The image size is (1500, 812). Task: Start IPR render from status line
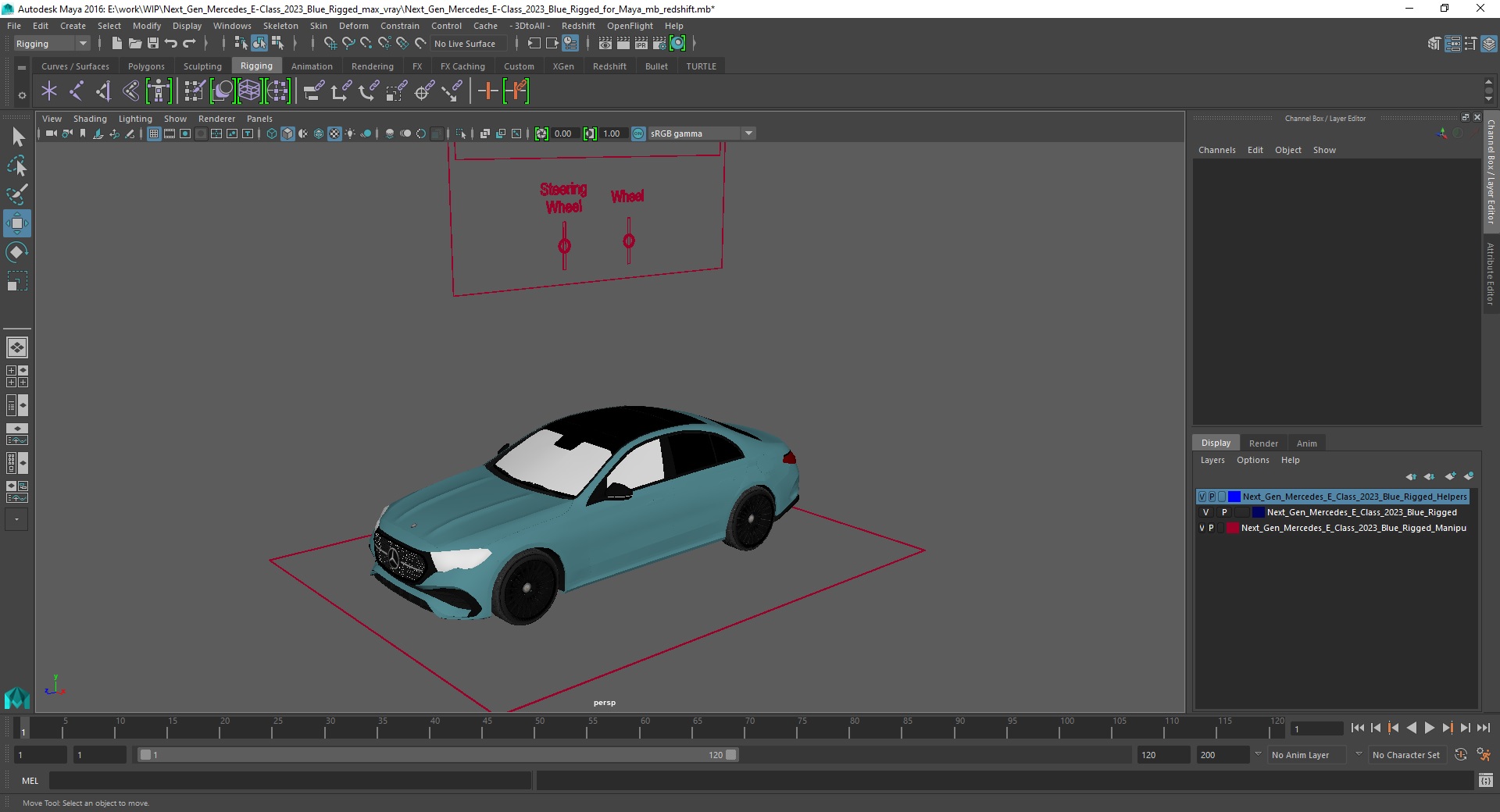click(x=641, y=44)
